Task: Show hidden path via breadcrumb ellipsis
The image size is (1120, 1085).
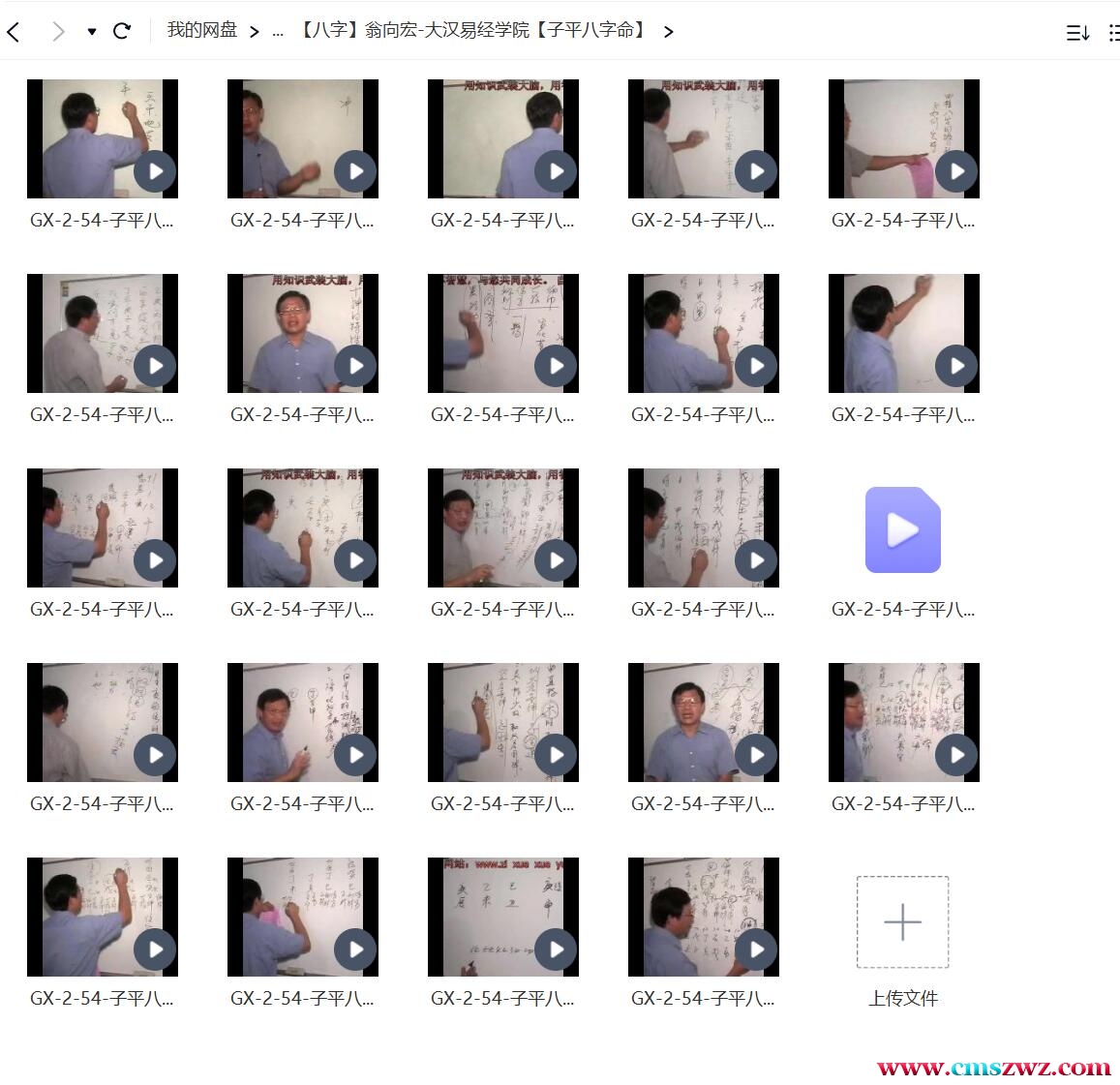Action: [278, 32]
